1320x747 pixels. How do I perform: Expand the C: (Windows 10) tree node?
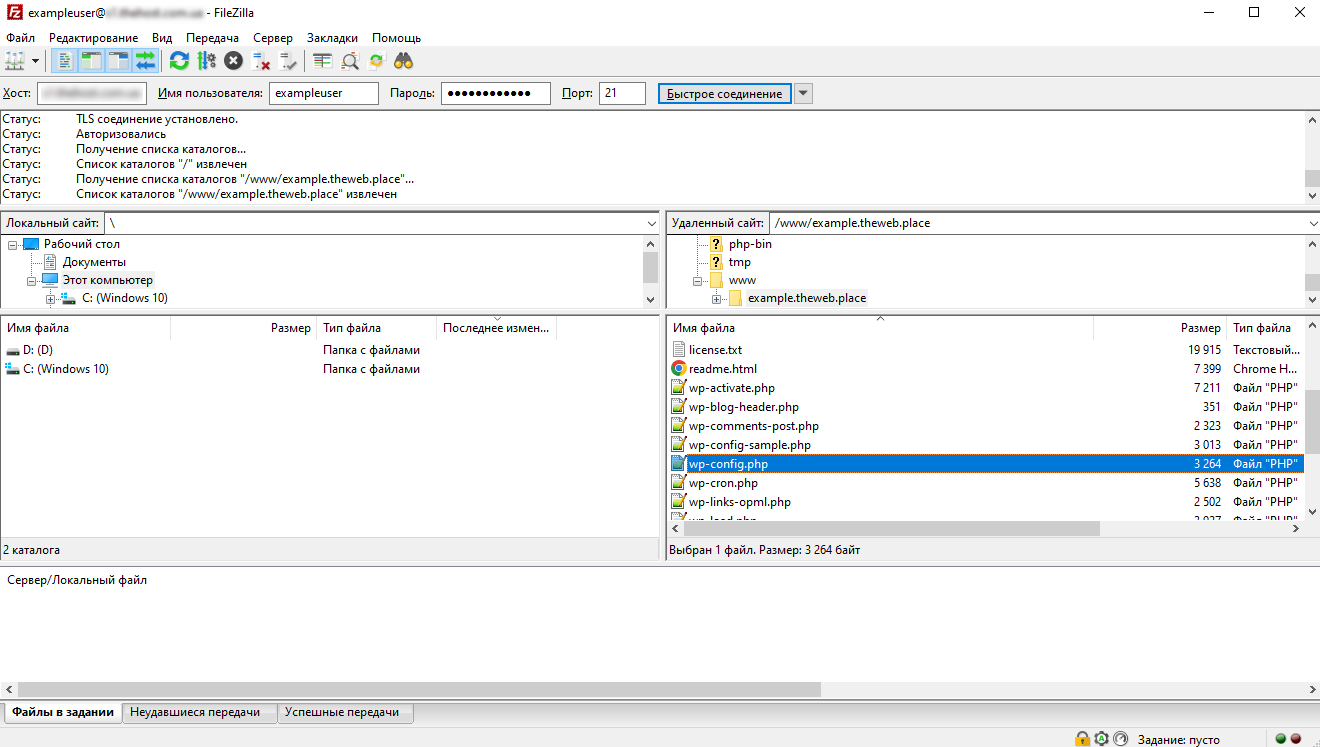pyautogui.click(x=50, y=299)
